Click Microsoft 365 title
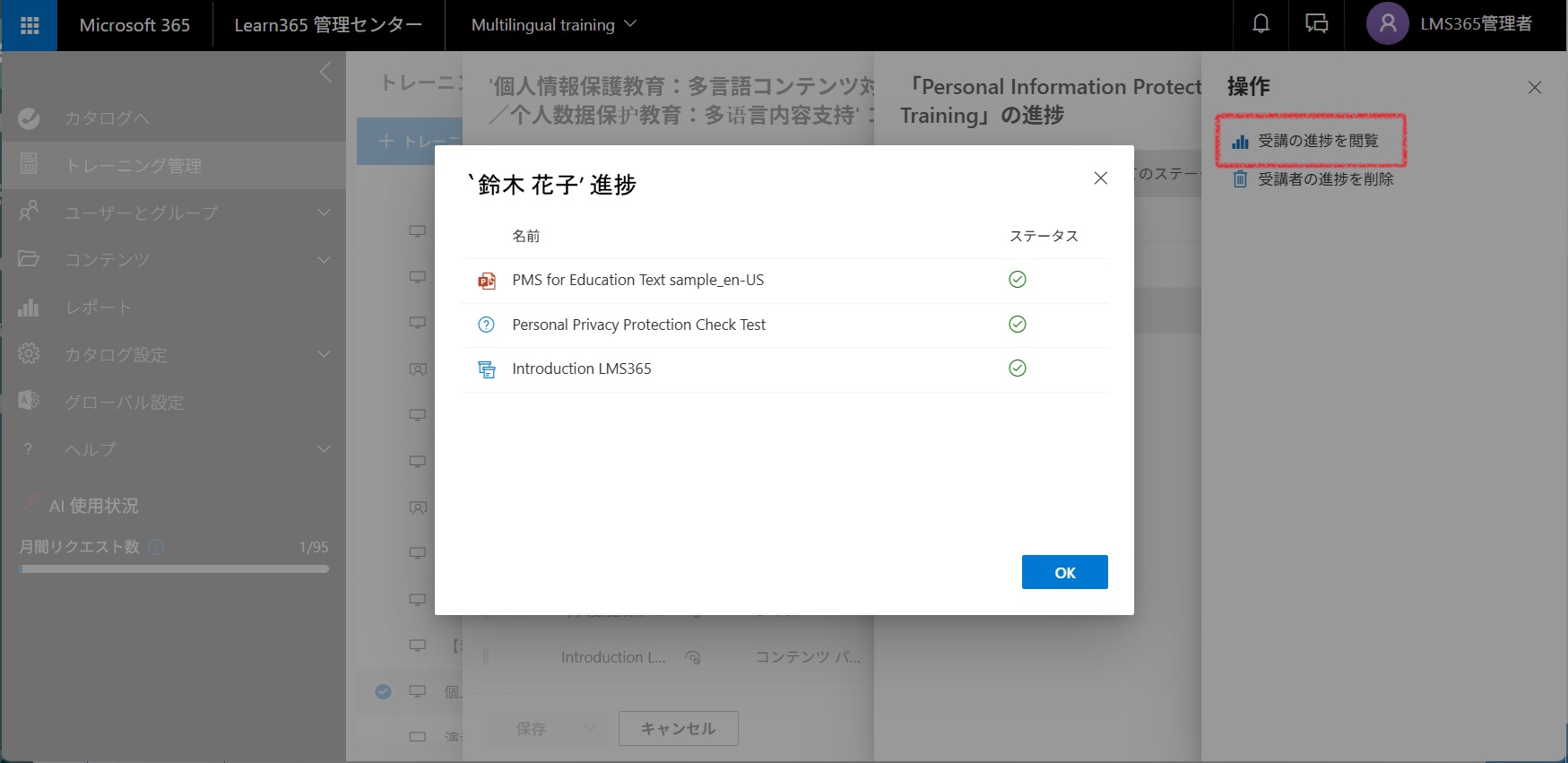 [x=134, y=25]
